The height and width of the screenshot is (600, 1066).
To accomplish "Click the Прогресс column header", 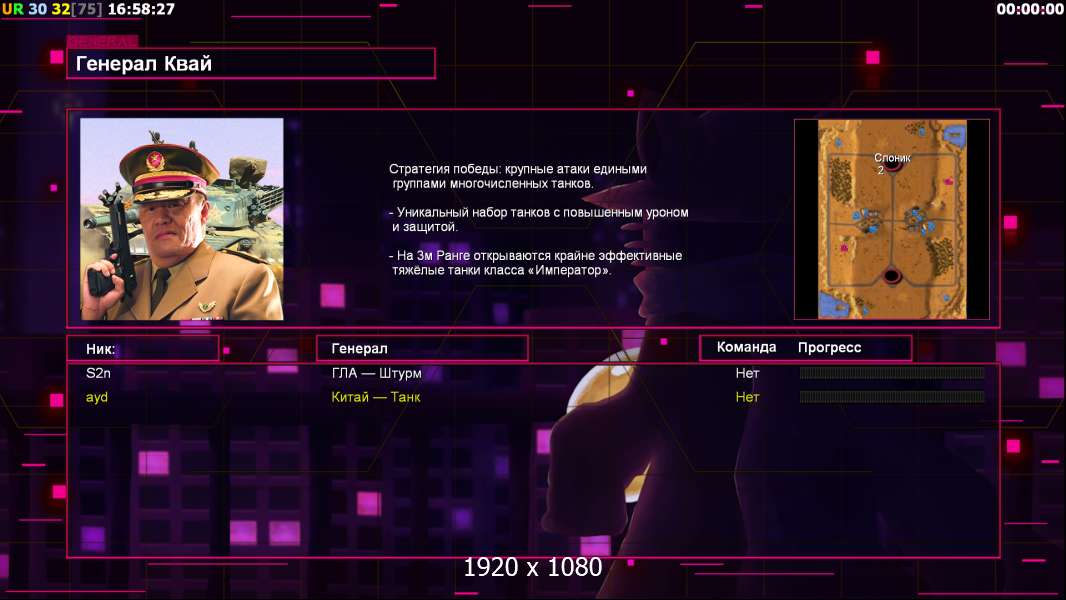I will tap(829, 347).
